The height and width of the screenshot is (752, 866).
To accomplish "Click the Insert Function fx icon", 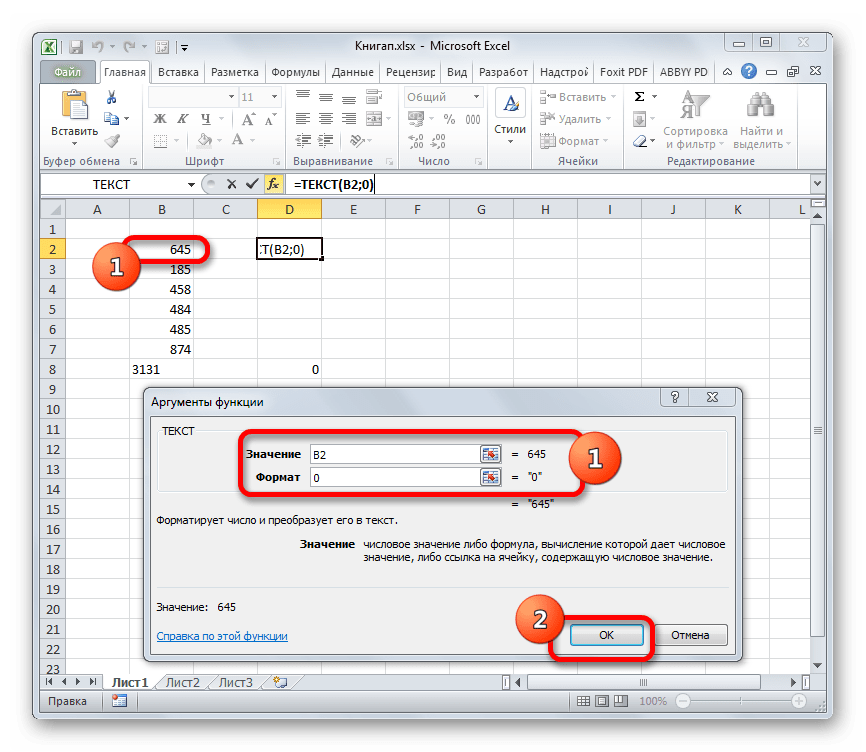I will (273, 184).
